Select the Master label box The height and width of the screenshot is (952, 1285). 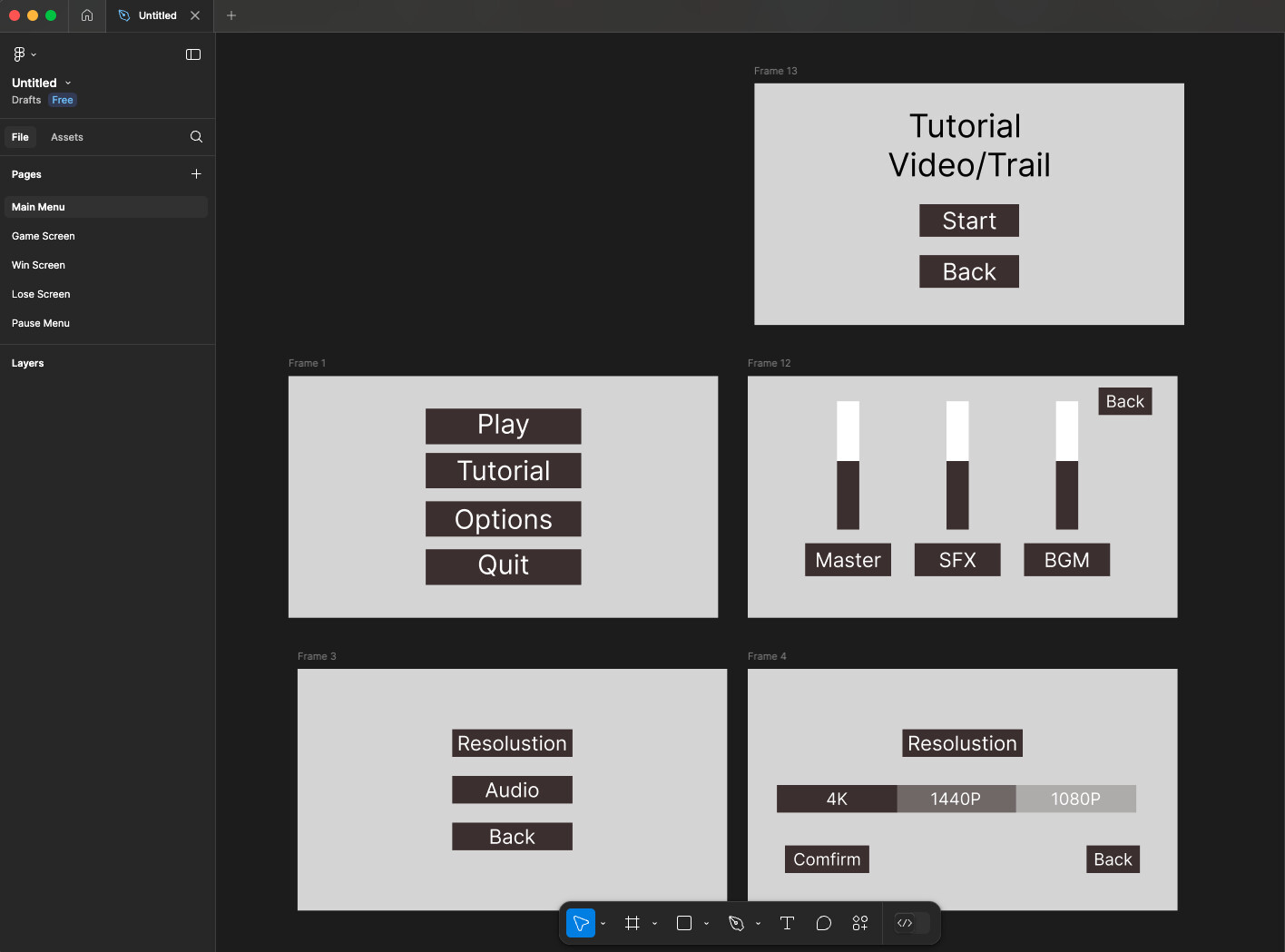click(x=848, y=560)
